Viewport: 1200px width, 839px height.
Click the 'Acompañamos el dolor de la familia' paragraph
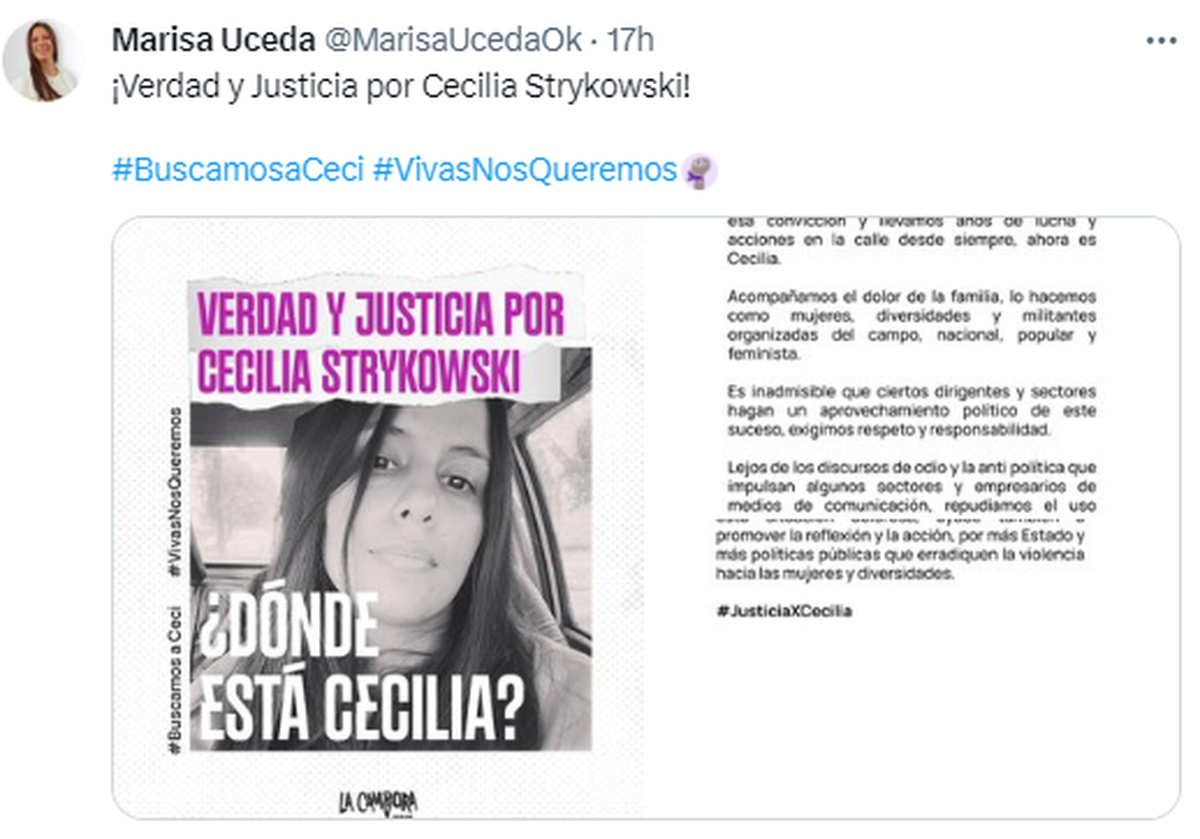click(x=912, y=326)
